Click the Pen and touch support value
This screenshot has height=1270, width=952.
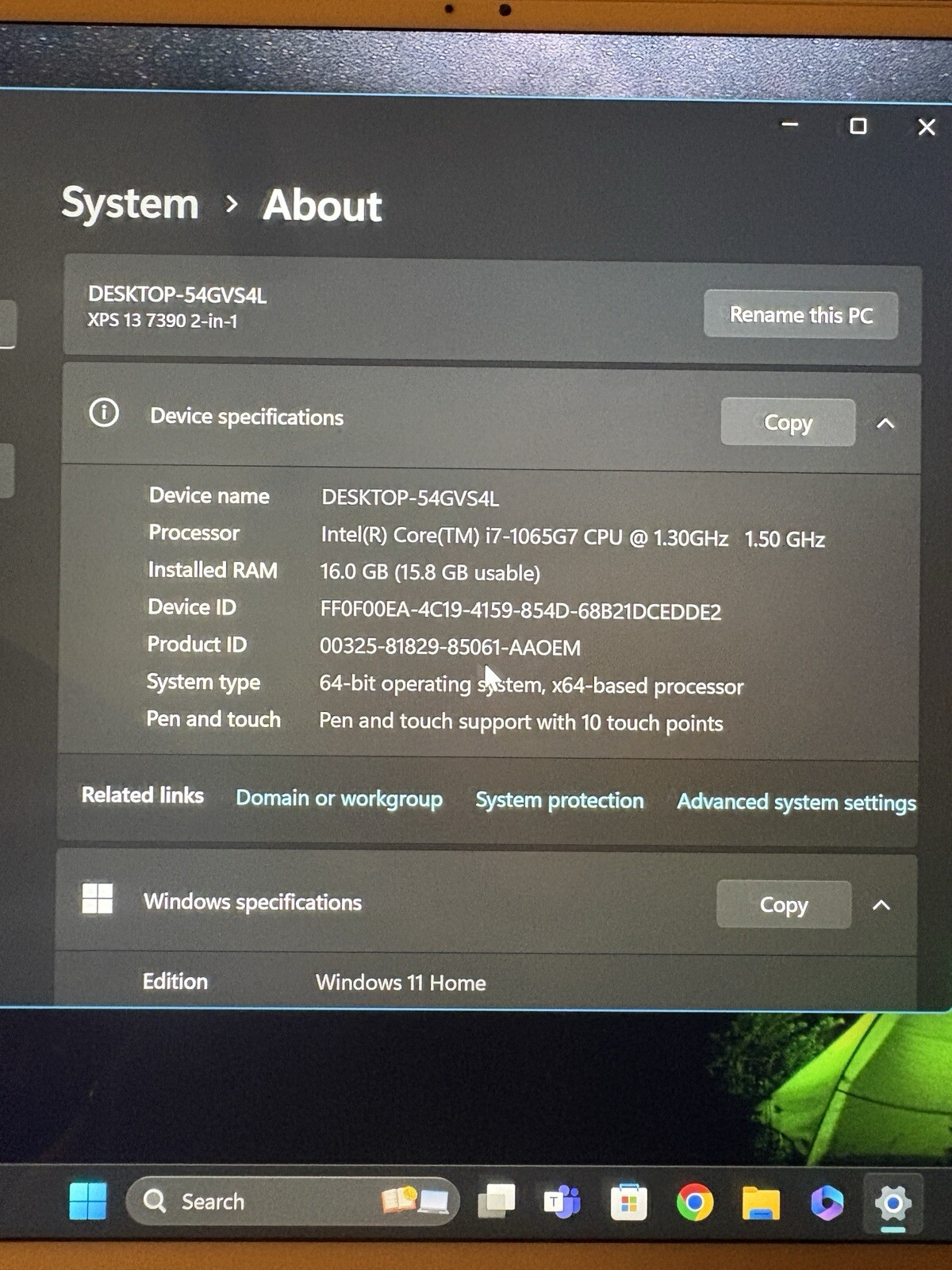(x=521, y=722)
